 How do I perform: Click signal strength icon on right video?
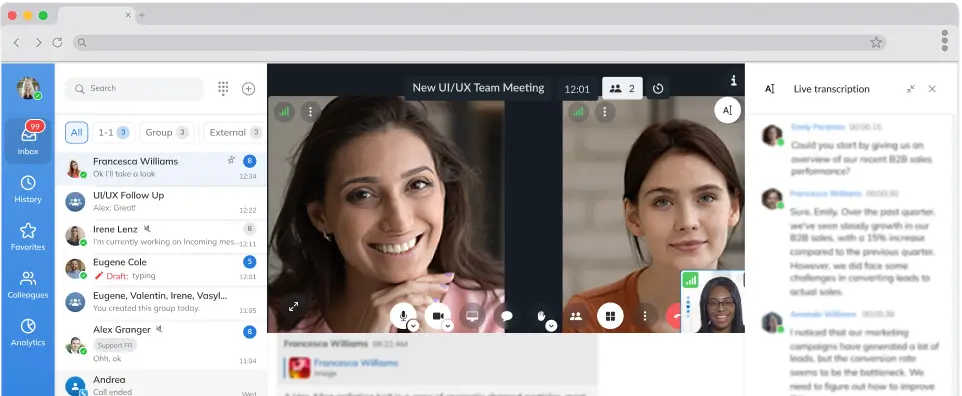click(578, 112)
